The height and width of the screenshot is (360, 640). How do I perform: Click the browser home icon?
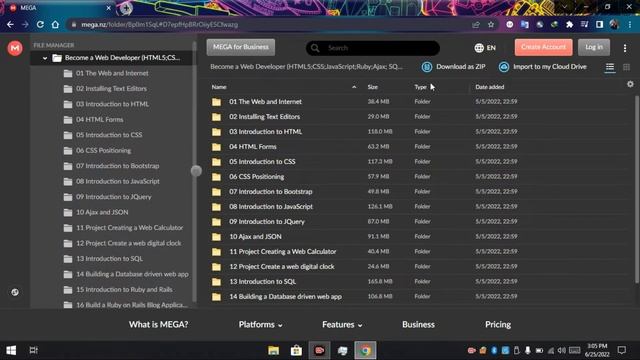click(x=55, y=24)
